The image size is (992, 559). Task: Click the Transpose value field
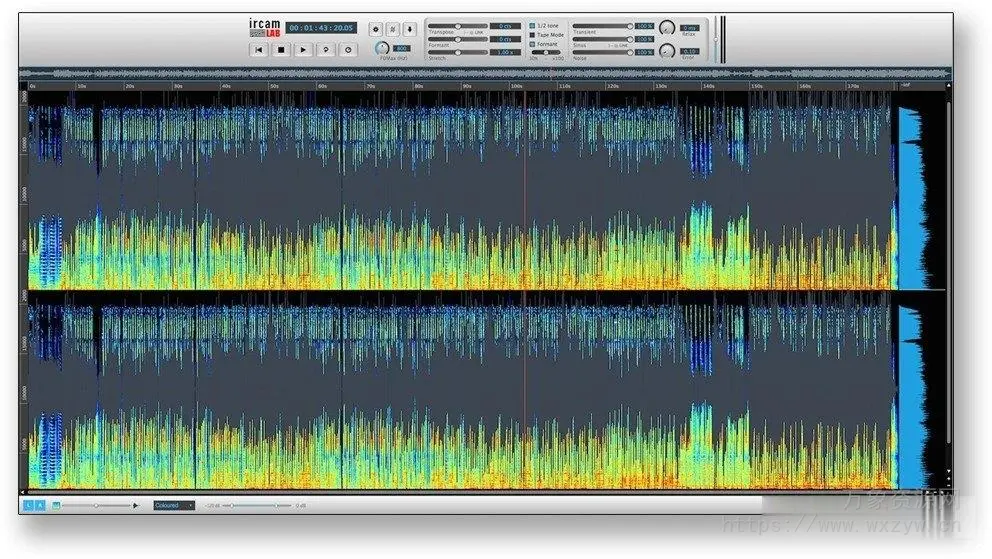coord(505,26)
